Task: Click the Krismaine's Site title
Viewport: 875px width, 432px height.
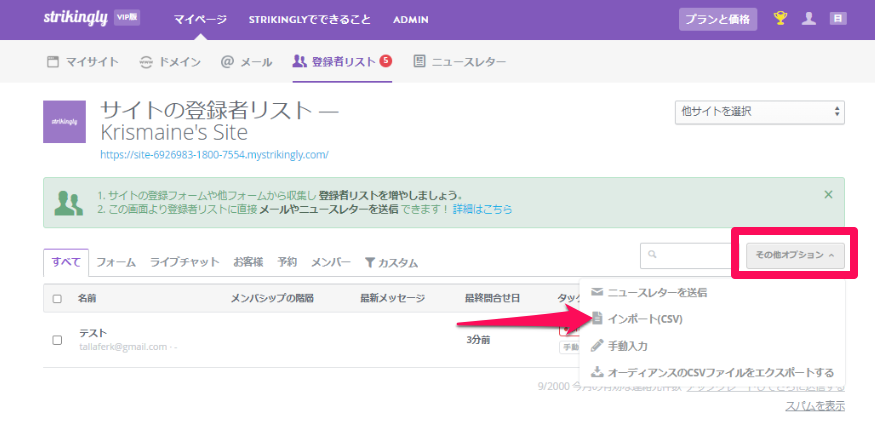Action: [174, 133]
